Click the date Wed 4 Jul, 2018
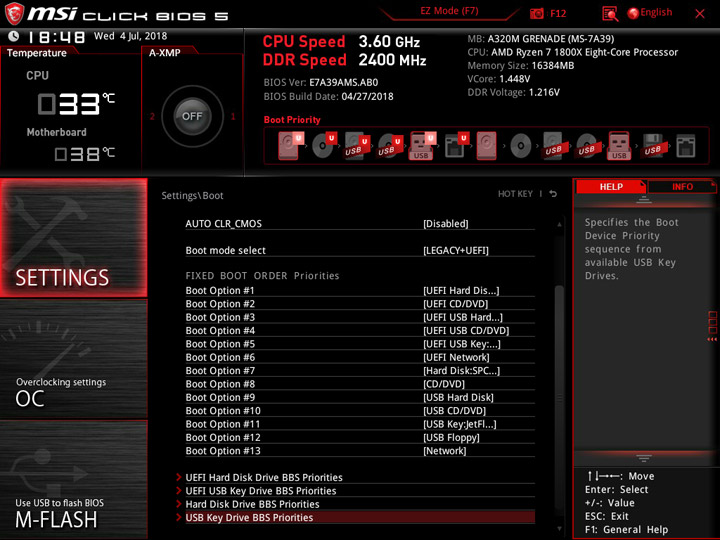720x540 pixels. (x=130, y=36)
